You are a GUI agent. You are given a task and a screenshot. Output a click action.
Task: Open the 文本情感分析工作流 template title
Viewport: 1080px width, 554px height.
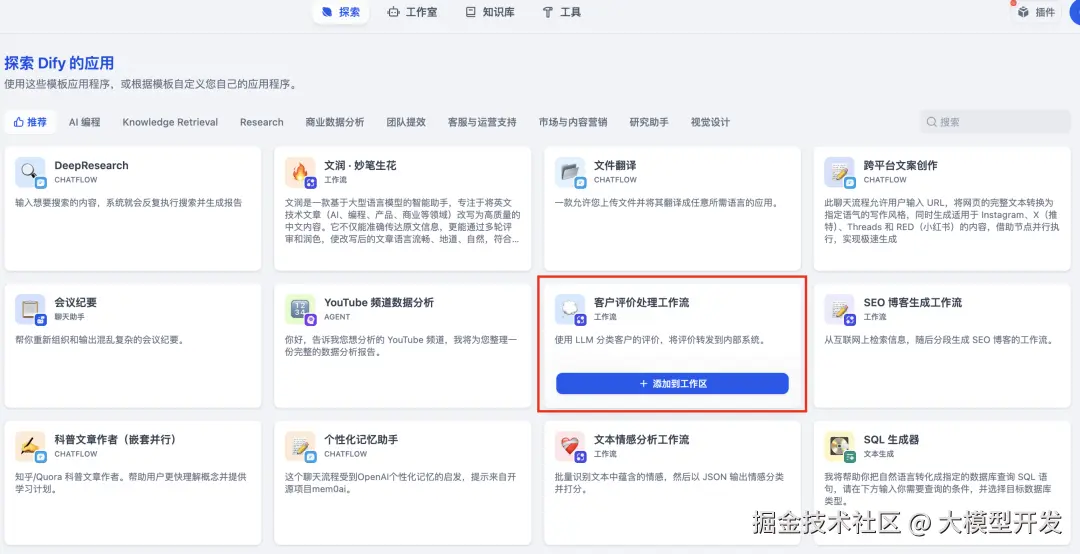tap(641, 440)
